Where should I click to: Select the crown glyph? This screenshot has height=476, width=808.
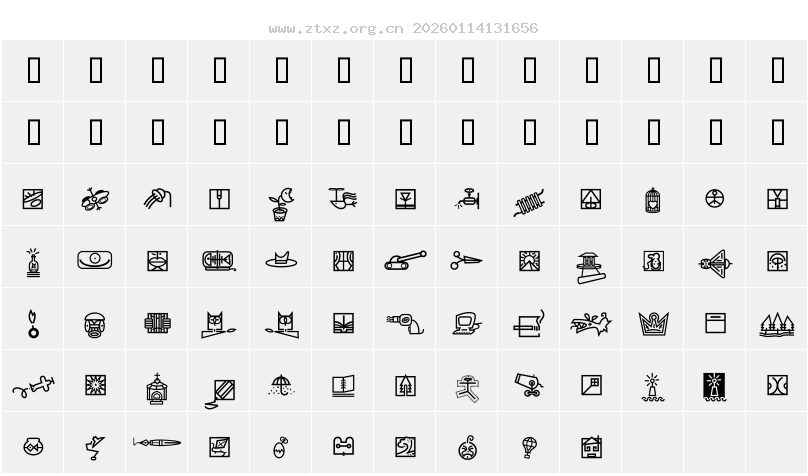click(x=653, y=324)
